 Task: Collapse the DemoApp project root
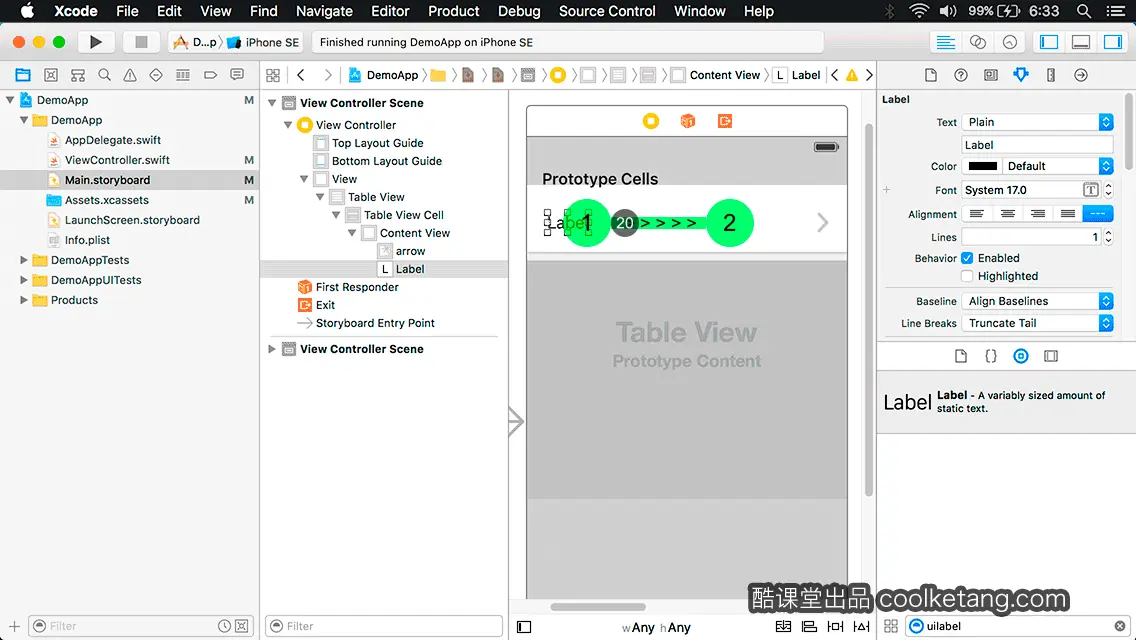coord(10,100)
